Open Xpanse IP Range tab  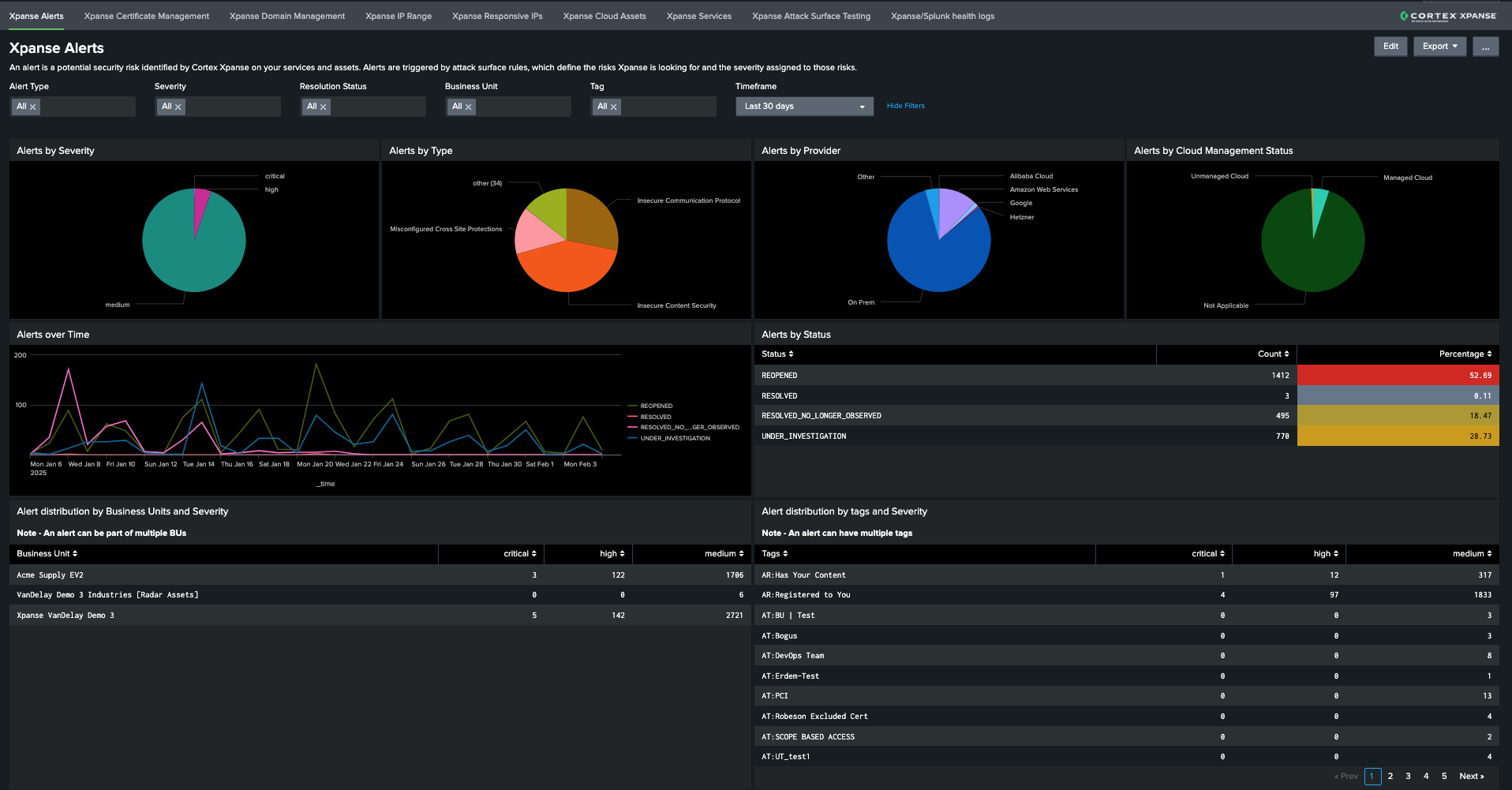(399, 16)
